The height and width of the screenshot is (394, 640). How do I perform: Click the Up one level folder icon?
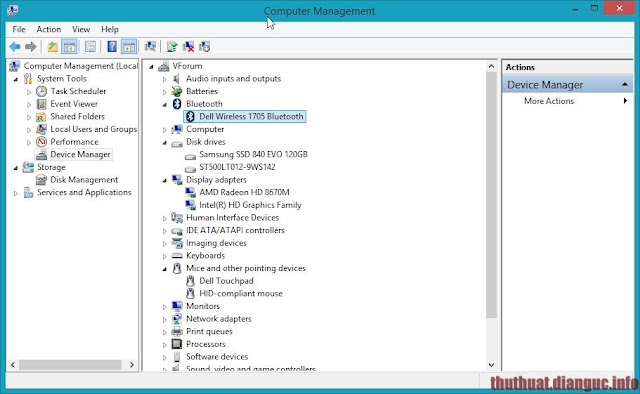pyautogui.click(x=52, y=47)
